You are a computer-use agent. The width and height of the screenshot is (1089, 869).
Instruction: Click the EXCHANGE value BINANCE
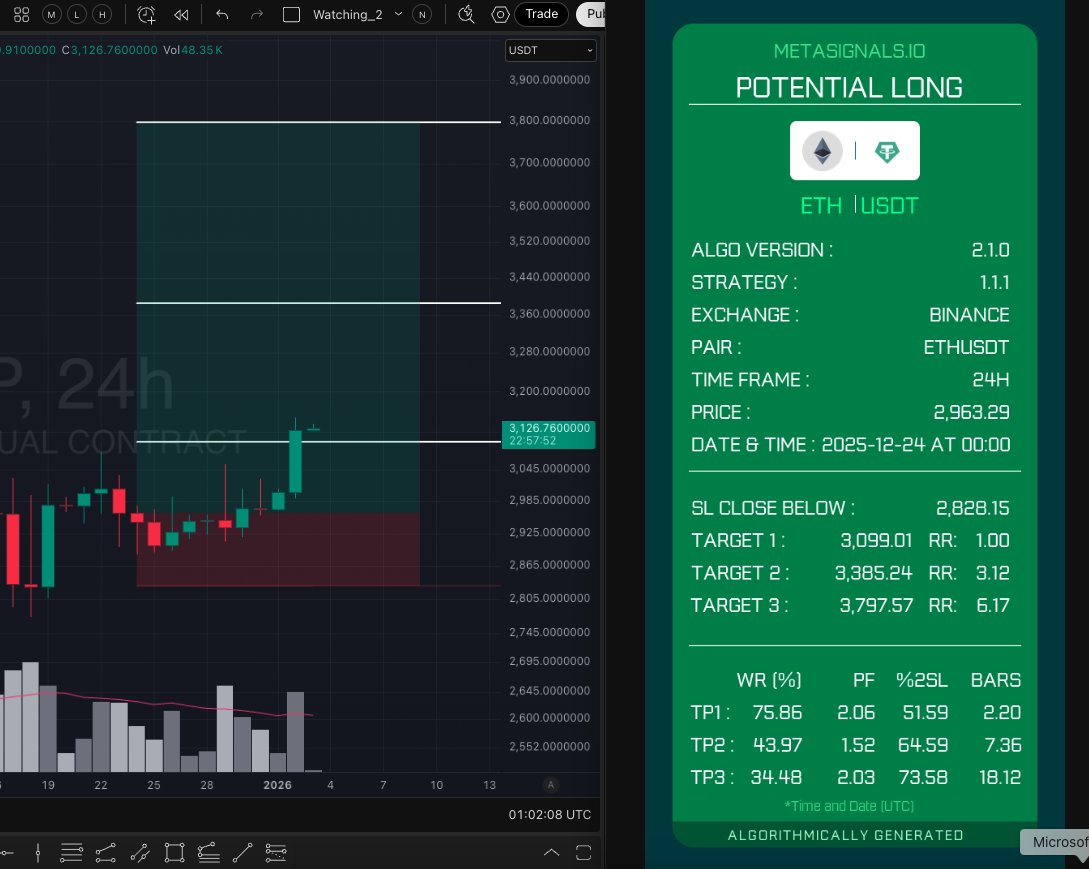pos(969,315)
